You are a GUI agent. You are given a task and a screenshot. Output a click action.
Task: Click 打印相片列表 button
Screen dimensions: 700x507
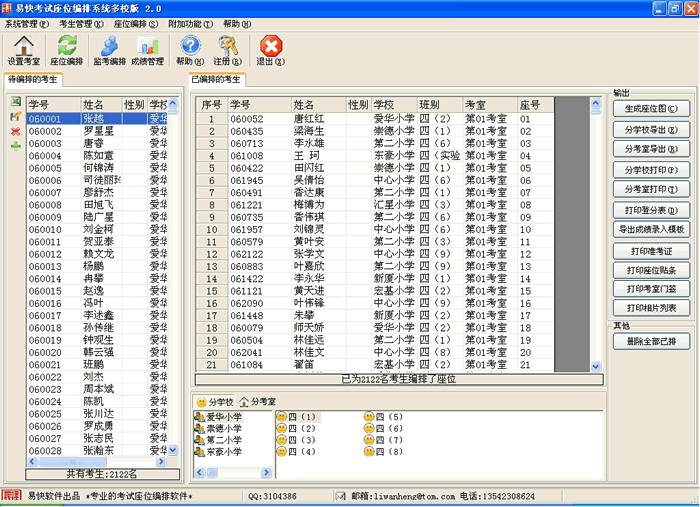[x=651, y=308]
